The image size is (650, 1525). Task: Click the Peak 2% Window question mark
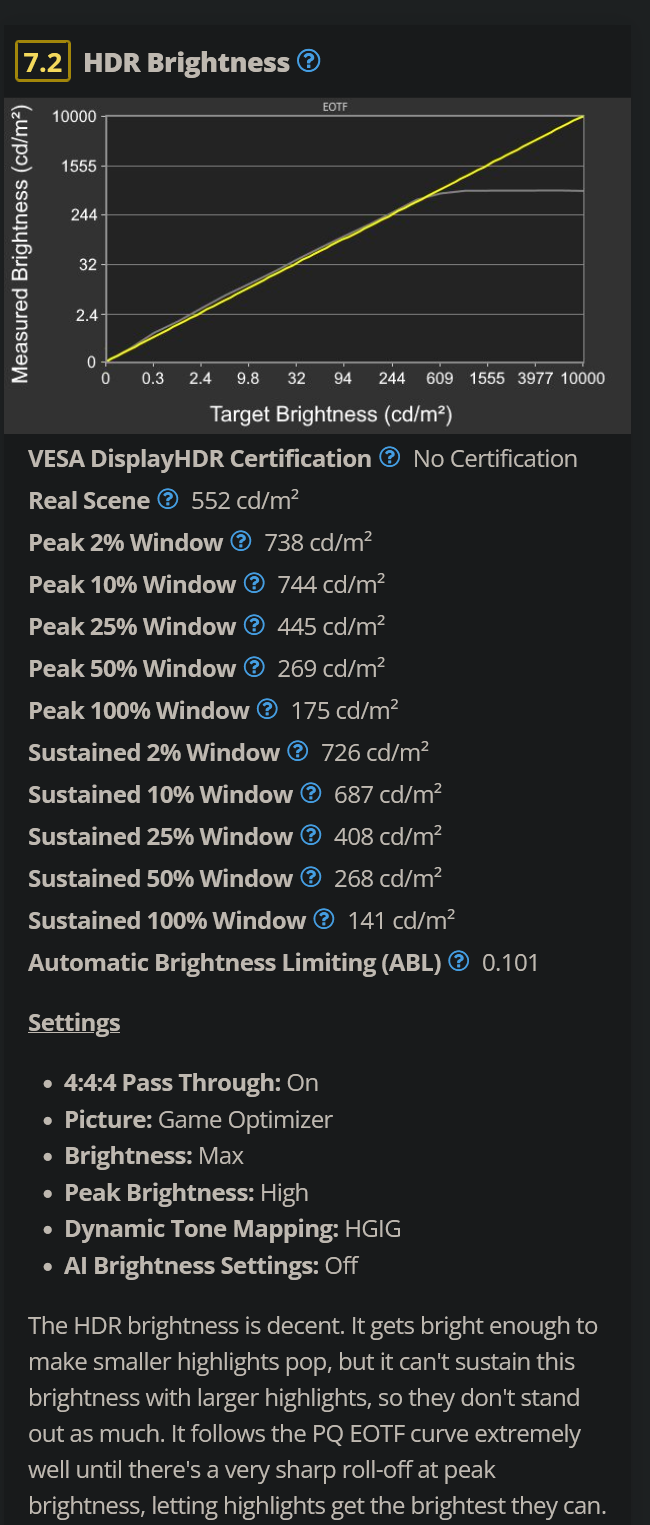[240, 540]
